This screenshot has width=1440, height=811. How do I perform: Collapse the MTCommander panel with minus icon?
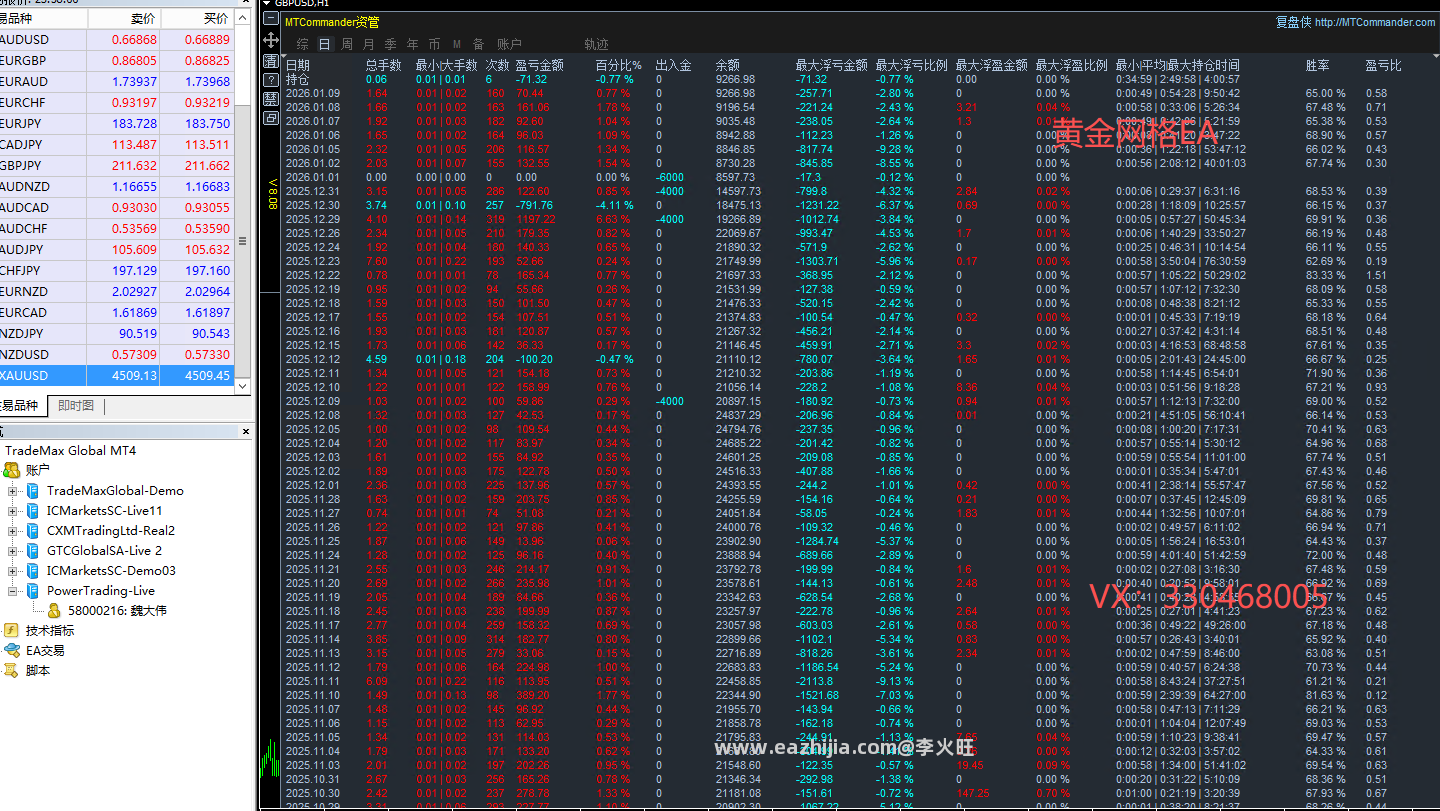click(270, 20)
